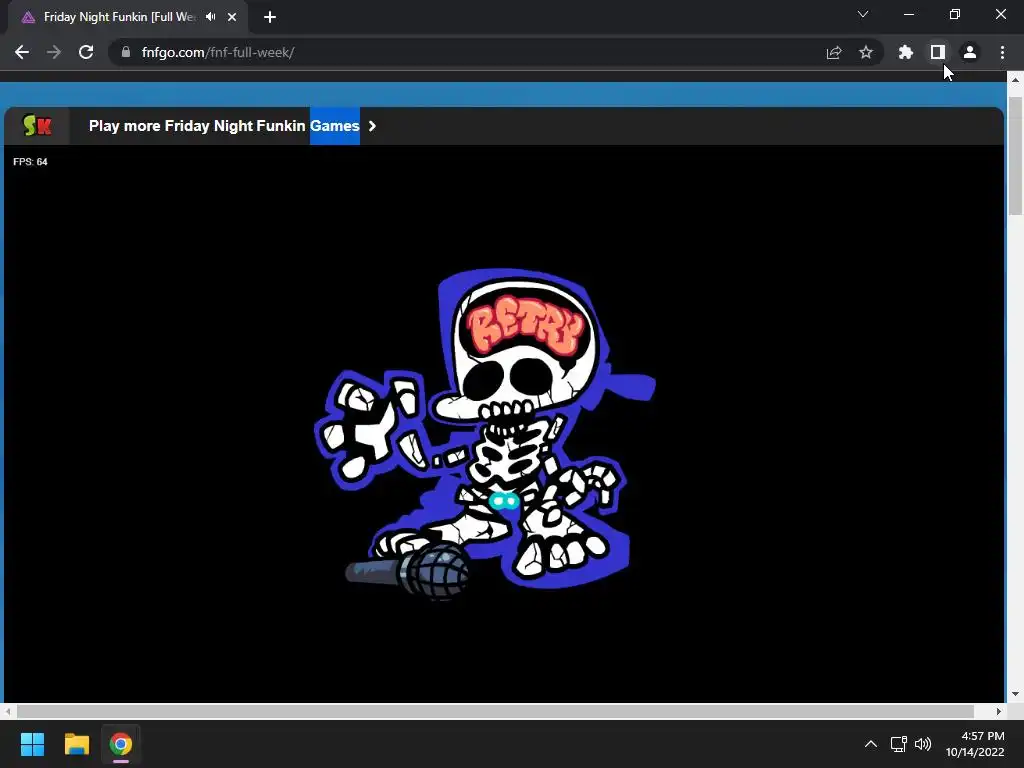The image size is (1024, 768).
Task: Open the Extensions puzzle icon
Action: pos(906,52)
